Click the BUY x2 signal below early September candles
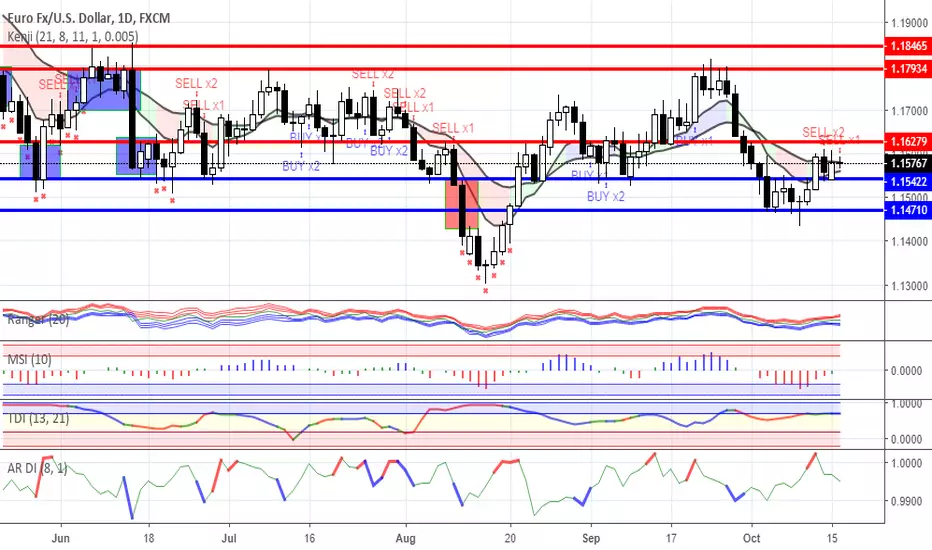 point(606,196)
